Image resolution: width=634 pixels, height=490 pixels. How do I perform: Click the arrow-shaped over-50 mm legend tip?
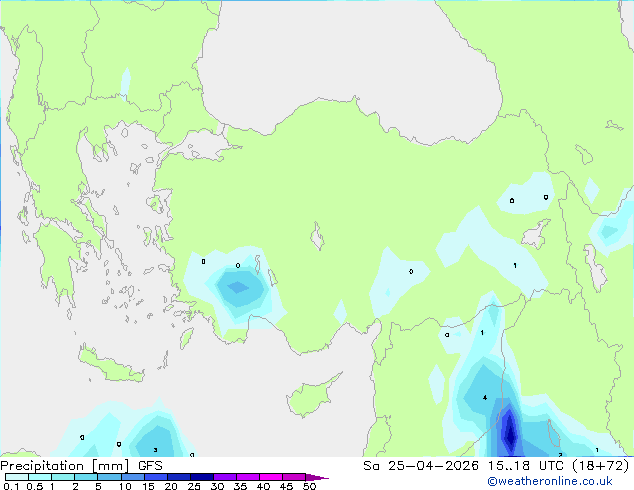click(317, 477)
